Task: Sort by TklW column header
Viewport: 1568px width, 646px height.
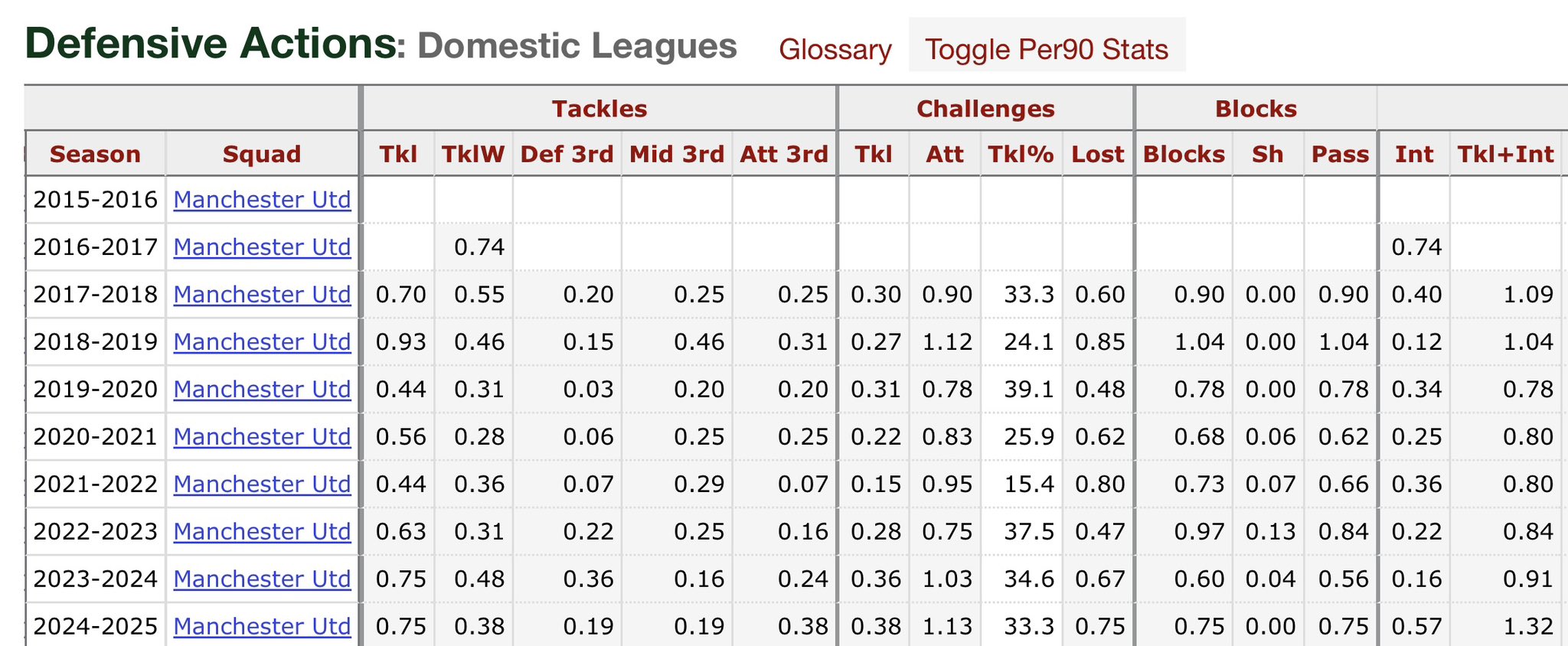Action: point(473,154)
